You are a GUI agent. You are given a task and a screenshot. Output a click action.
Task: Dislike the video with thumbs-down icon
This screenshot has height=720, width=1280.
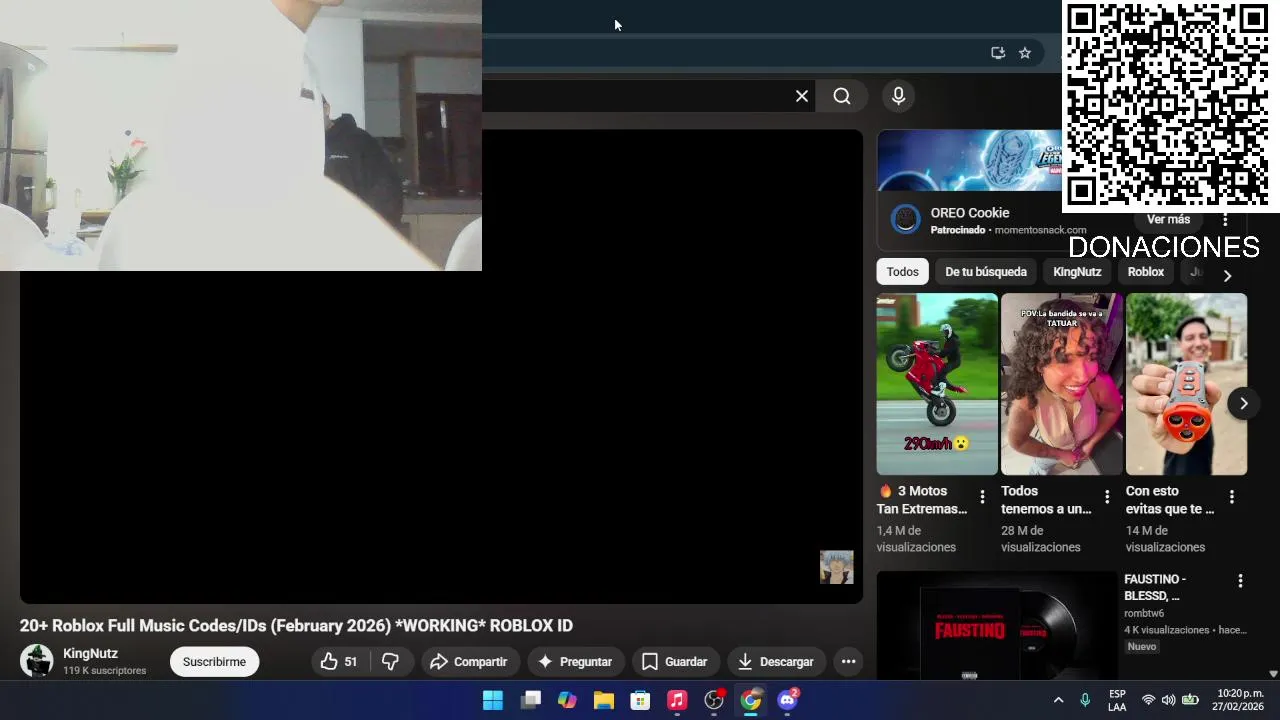coord(391,662)
